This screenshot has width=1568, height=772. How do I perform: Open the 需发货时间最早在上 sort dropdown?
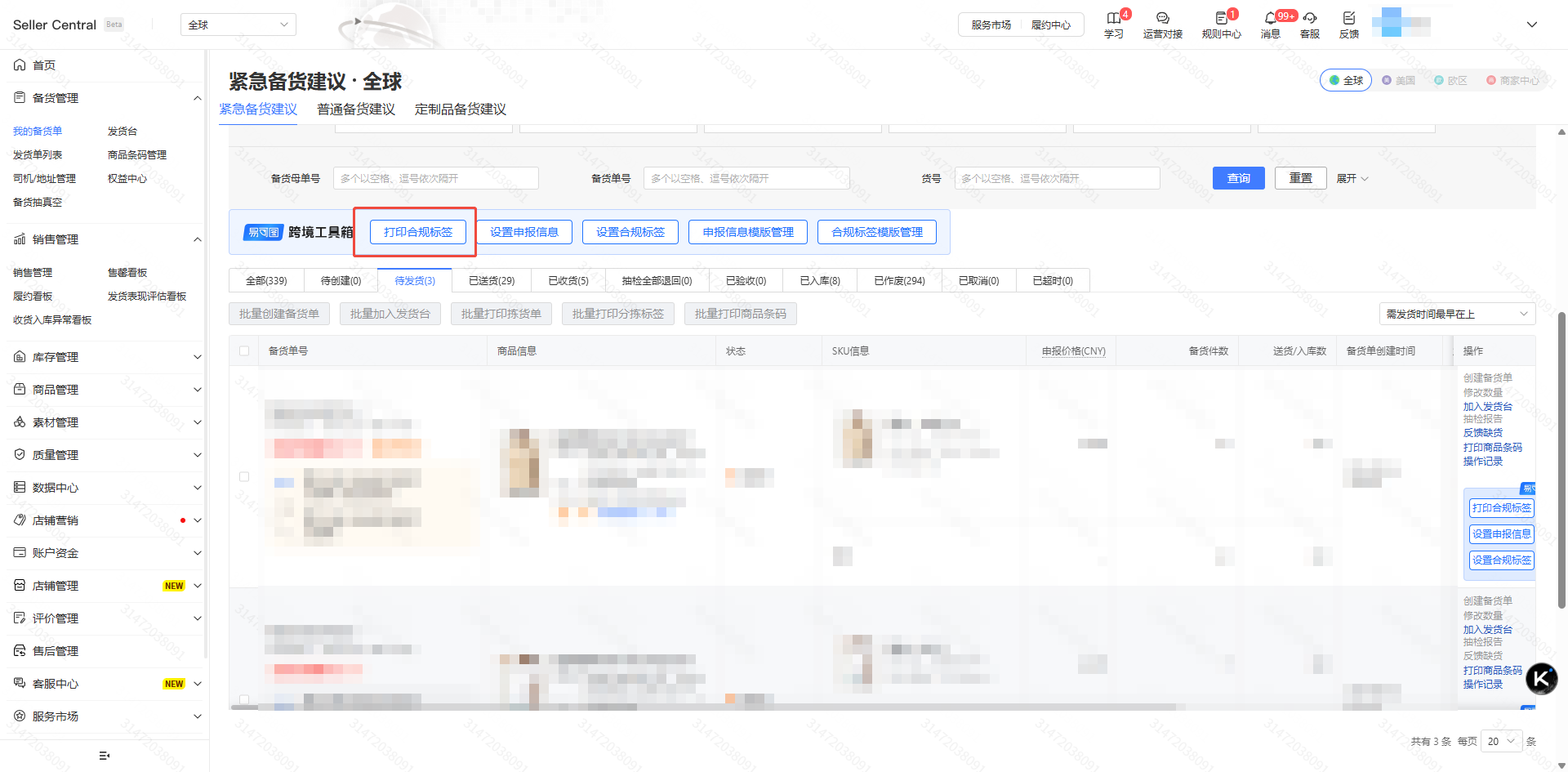(x=1458, y=314)
